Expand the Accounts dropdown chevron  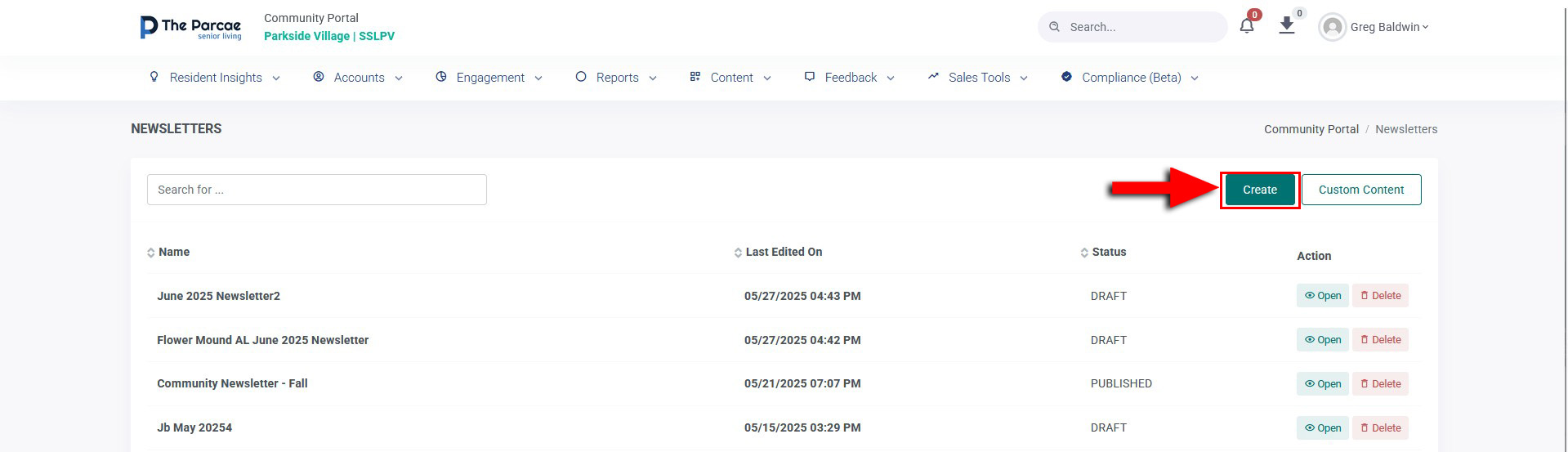coord(399,78)
